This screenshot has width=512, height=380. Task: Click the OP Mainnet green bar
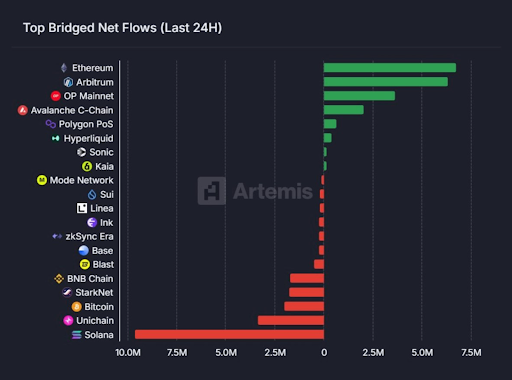[x=359, y=96]
